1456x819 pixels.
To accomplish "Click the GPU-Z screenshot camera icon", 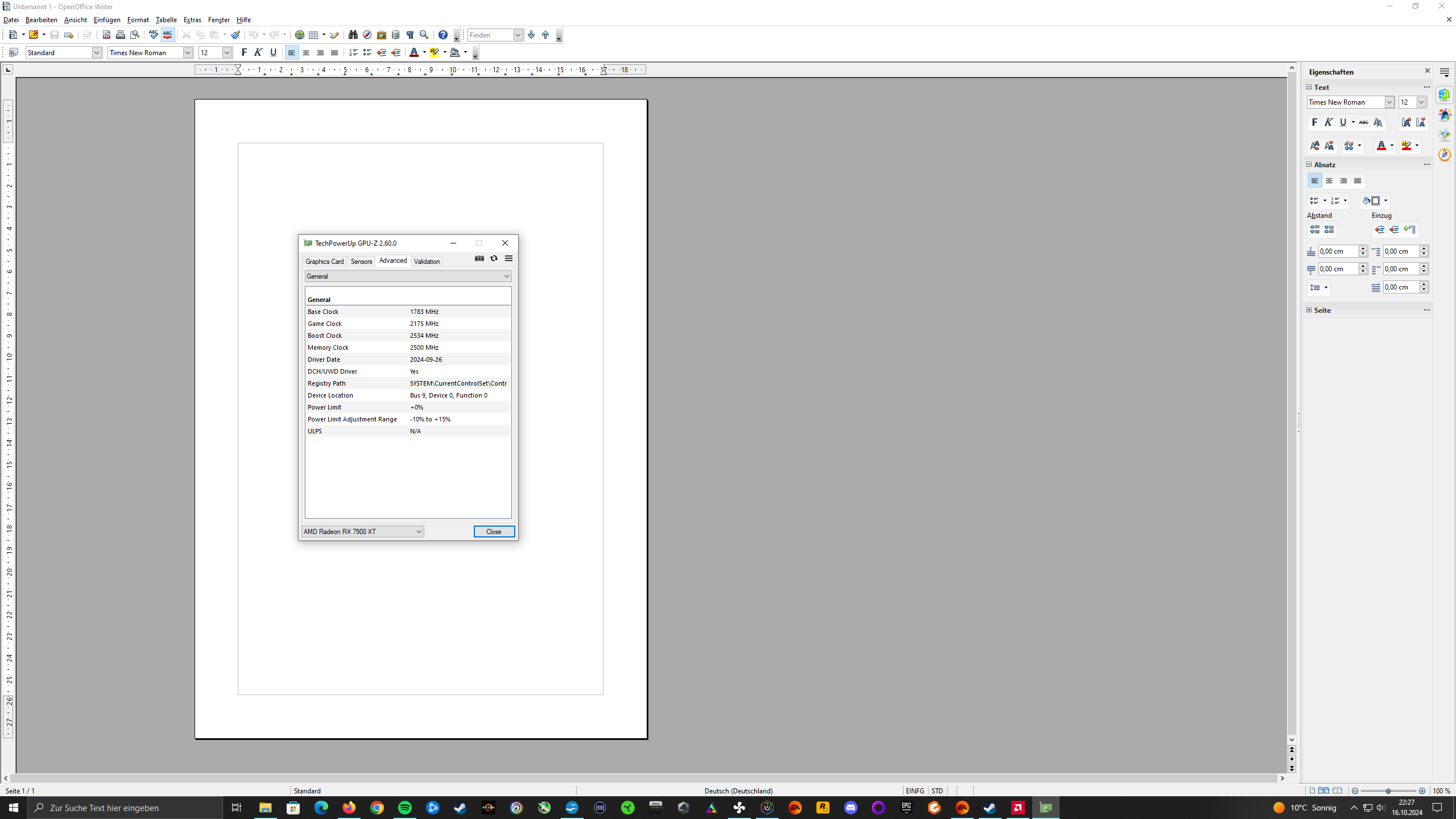I will pos(479,258).
